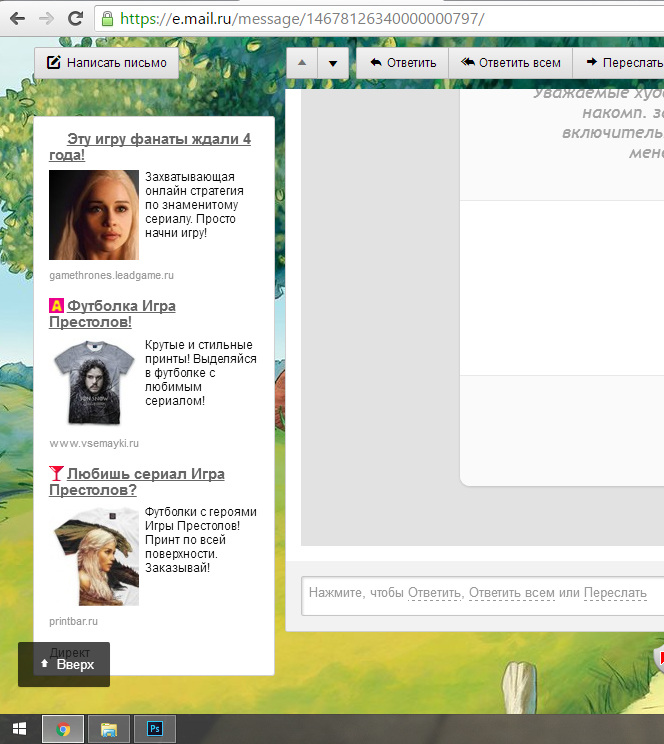Click the 'Ответить всем' toolbar button

[511, 63]
